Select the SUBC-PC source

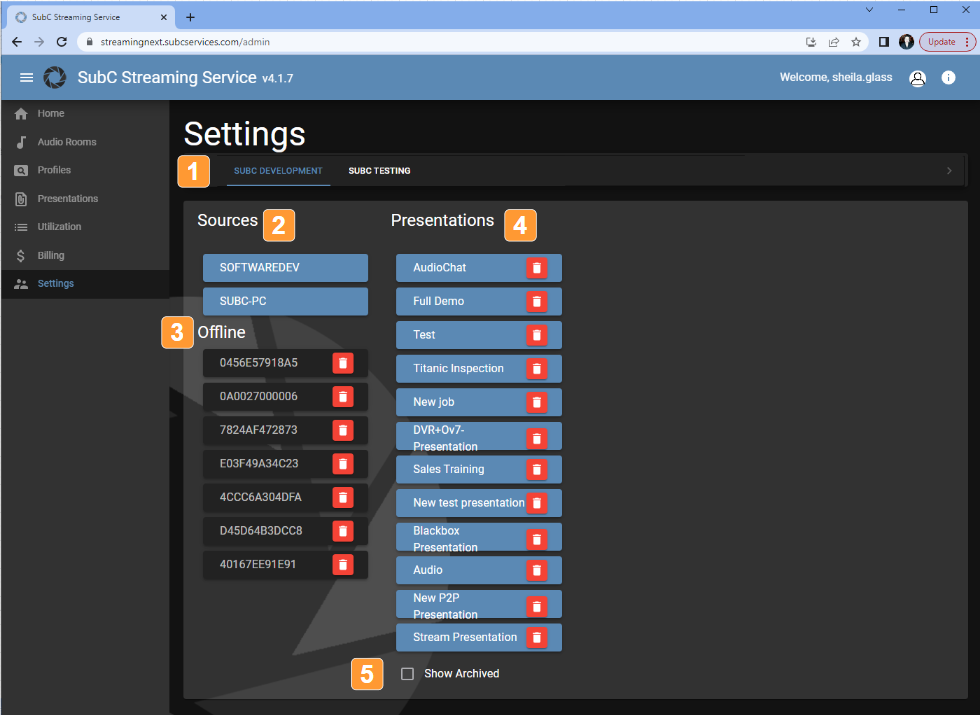click(x=285, y=301)
